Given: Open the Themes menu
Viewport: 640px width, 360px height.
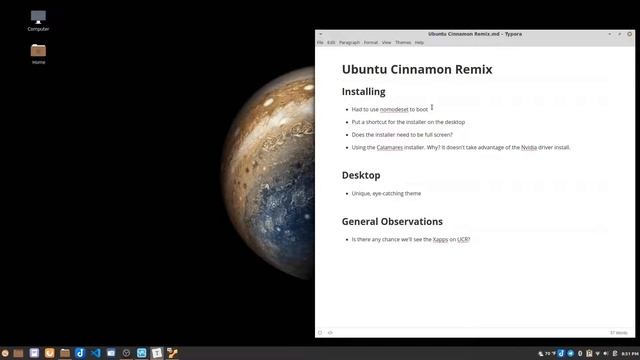Looking at the screenshot, I should click(x=403, y=42).
